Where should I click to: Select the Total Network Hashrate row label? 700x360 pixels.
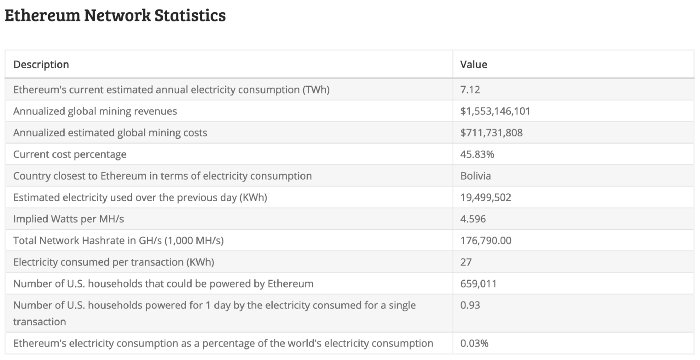click(118, 240)
